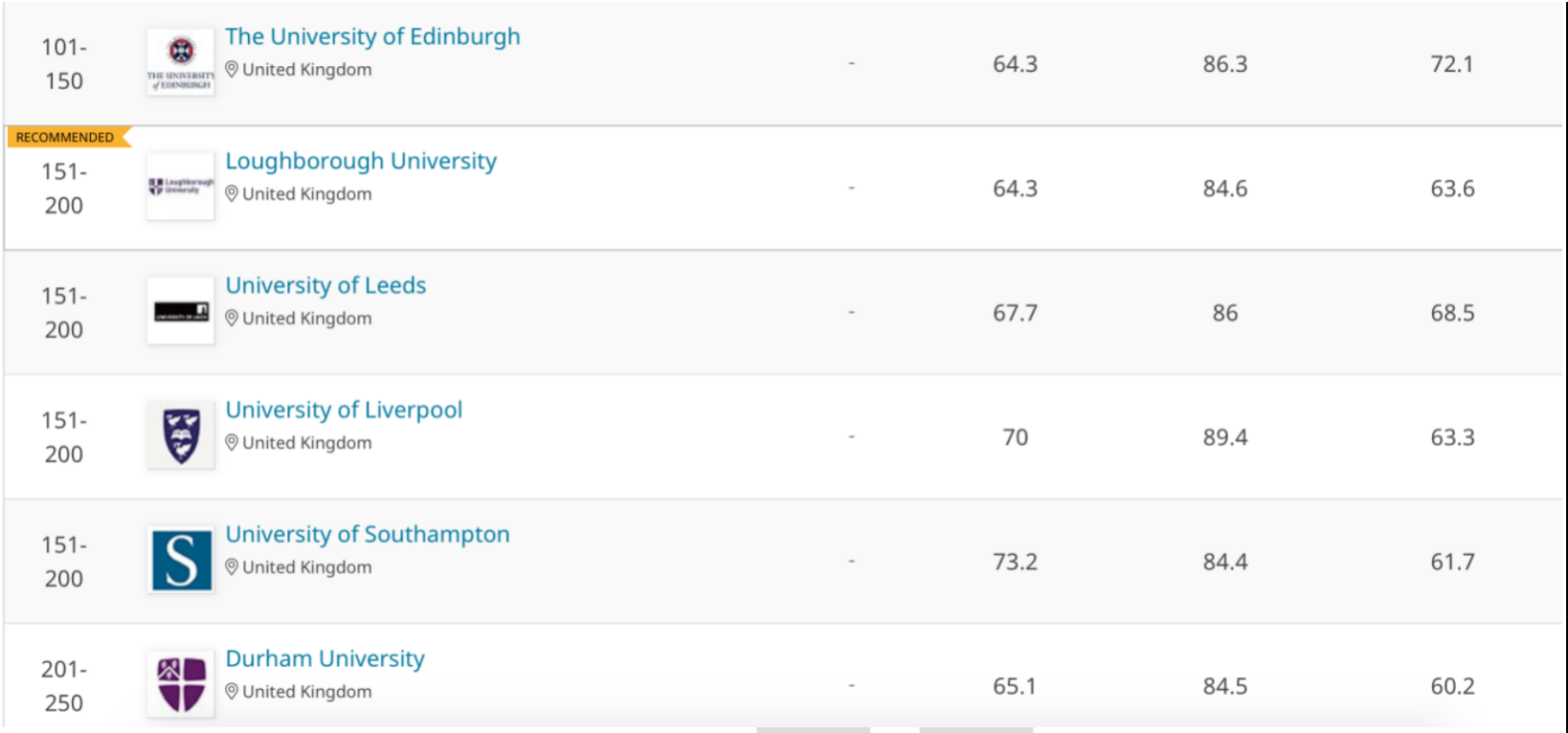Click the University of Edinburgh logo
Image resolution: width=1568 pixels, height=733 pixels.
tap(181, 62)
